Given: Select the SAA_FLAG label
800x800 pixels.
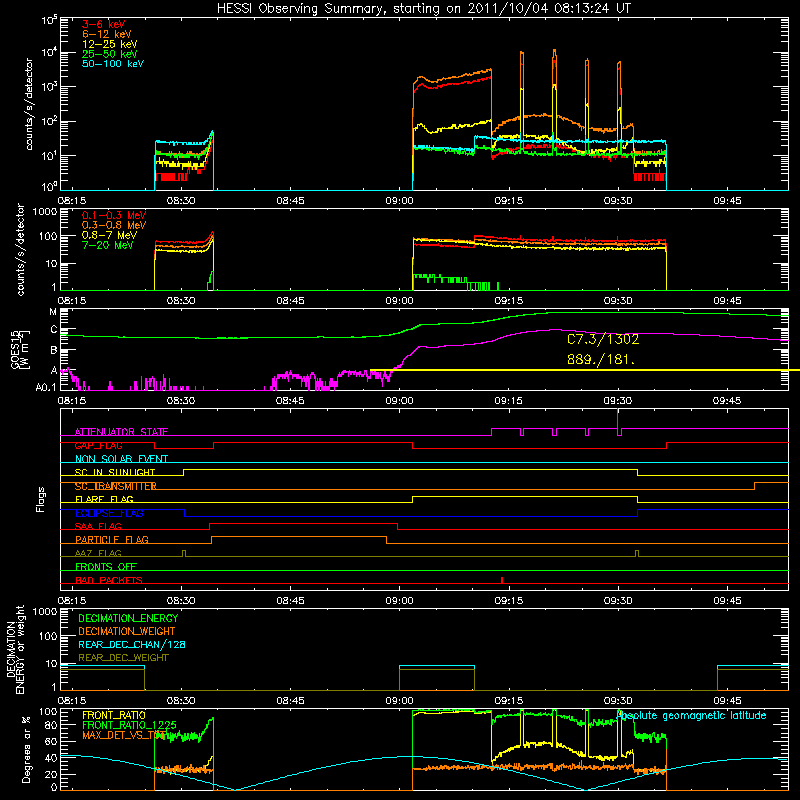Looking at the screenshot, I should tap(98, 527).
